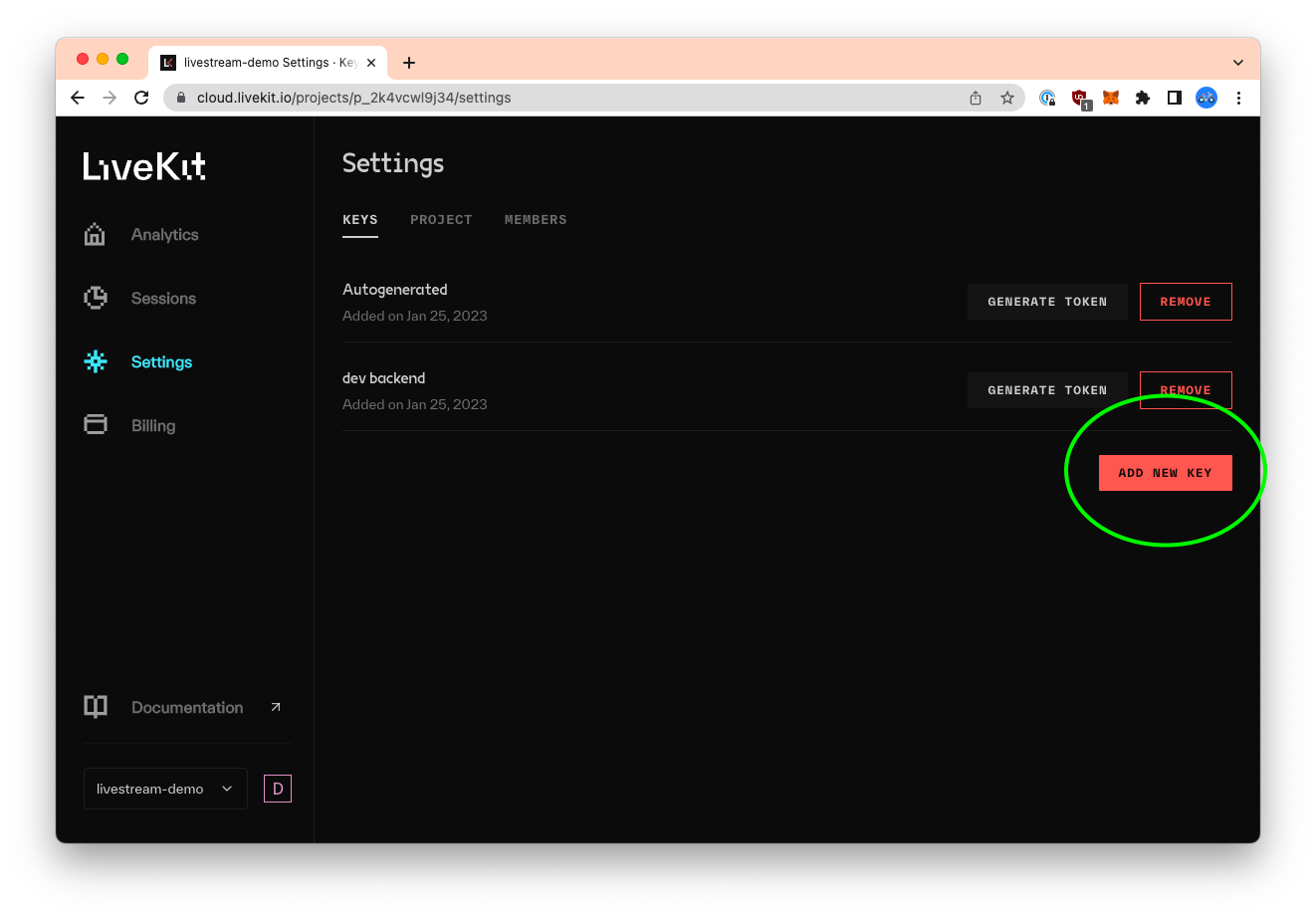The width and height of the screenshot is (1316, 917).
Task: Switch to the MEMBERS tab
Action: [x=536, y=220]
